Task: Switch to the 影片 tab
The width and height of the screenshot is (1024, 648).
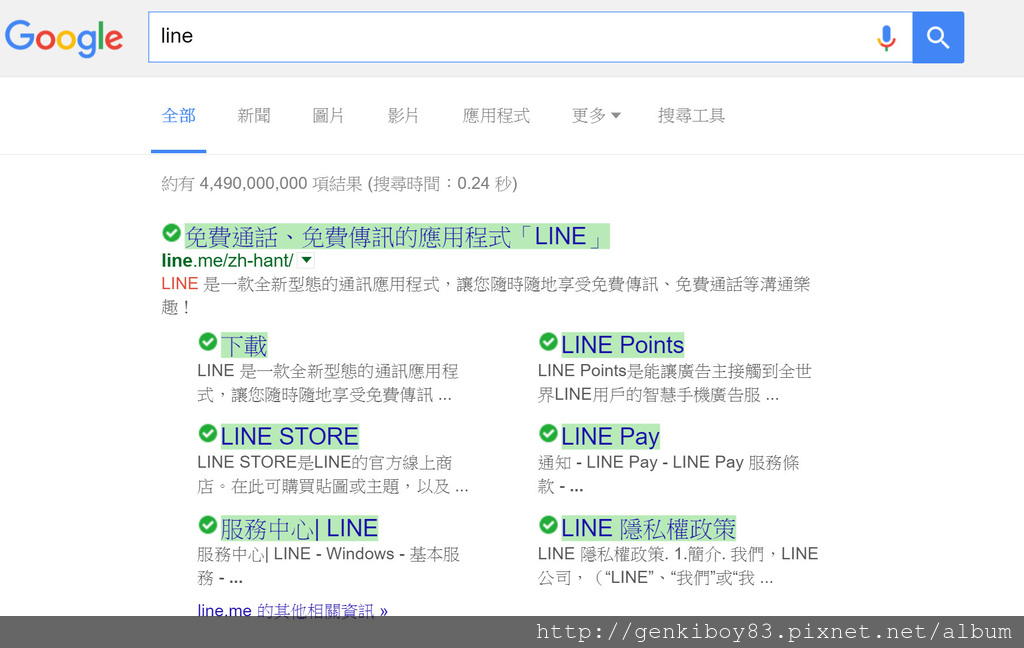Action: (403, 116)
